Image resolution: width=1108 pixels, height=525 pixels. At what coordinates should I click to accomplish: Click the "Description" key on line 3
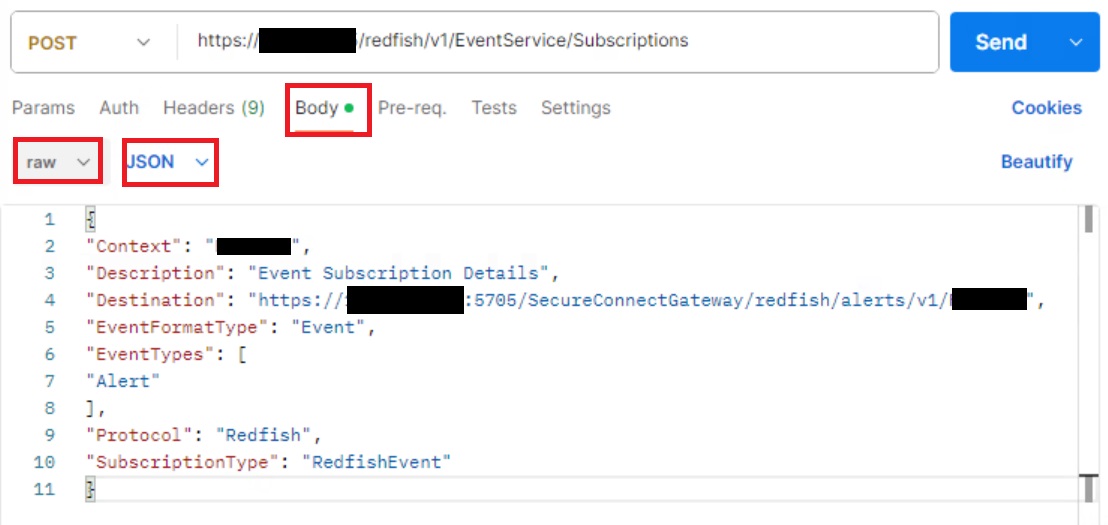pos(155,273)
